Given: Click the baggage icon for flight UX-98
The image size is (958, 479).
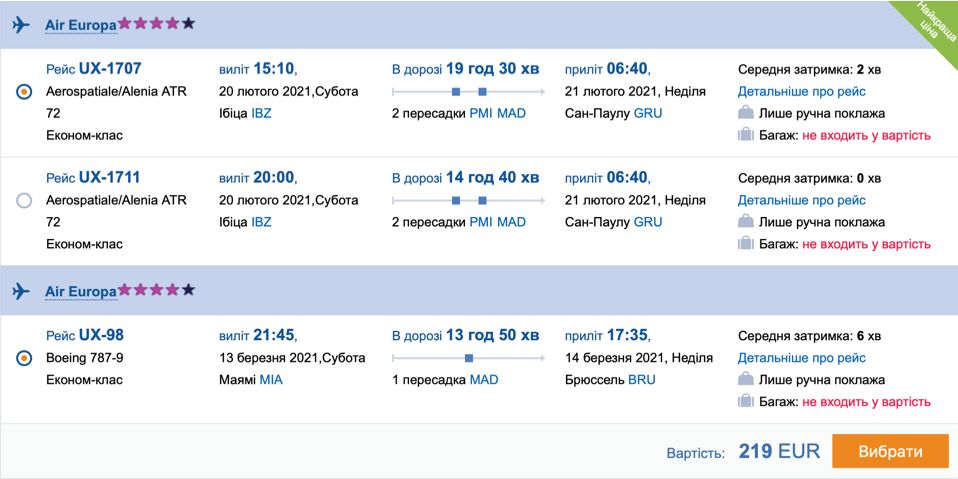Looking at the screenshot, I should click(x=745, y=401).
